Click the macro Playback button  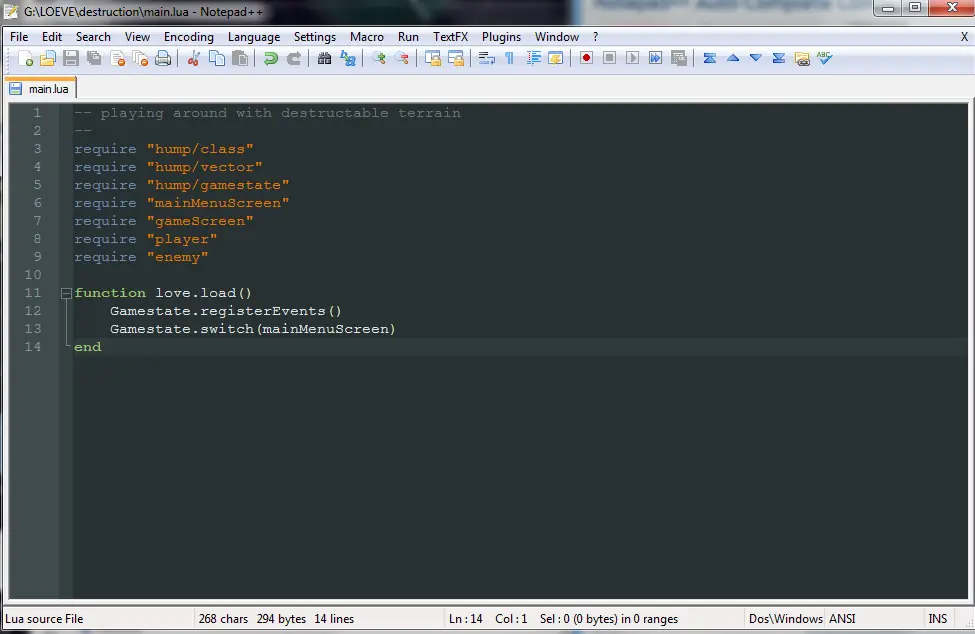click(632, 58)
